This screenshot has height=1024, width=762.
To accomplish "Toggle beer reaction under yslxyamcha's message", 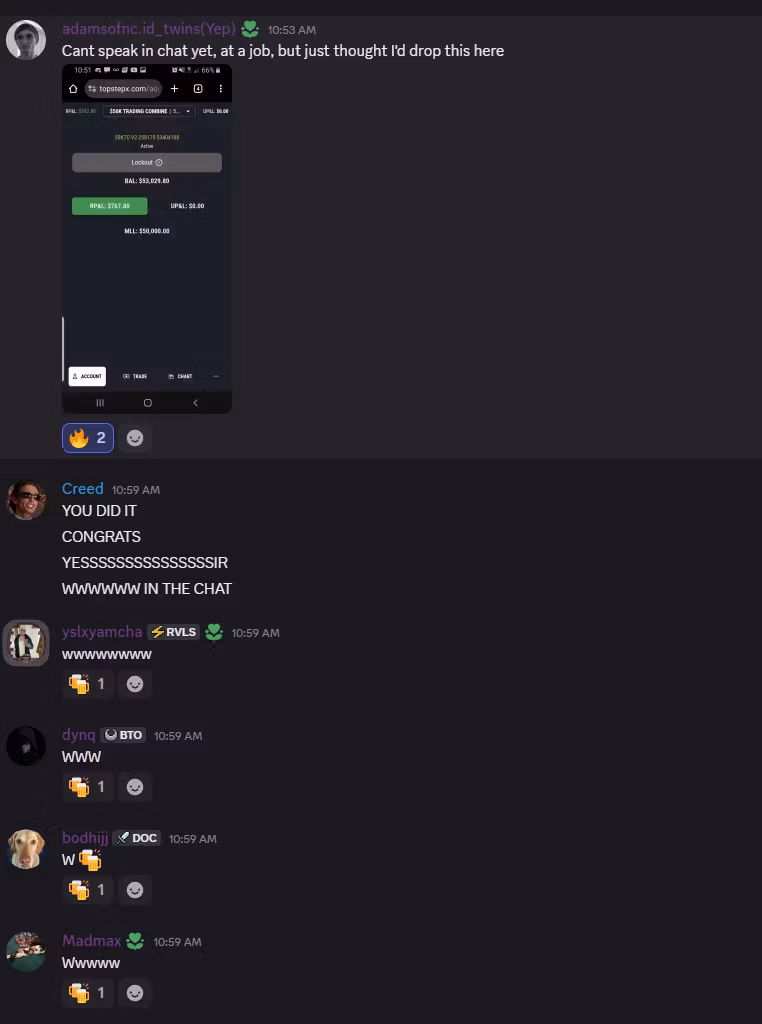I will (x=87, y=684).
